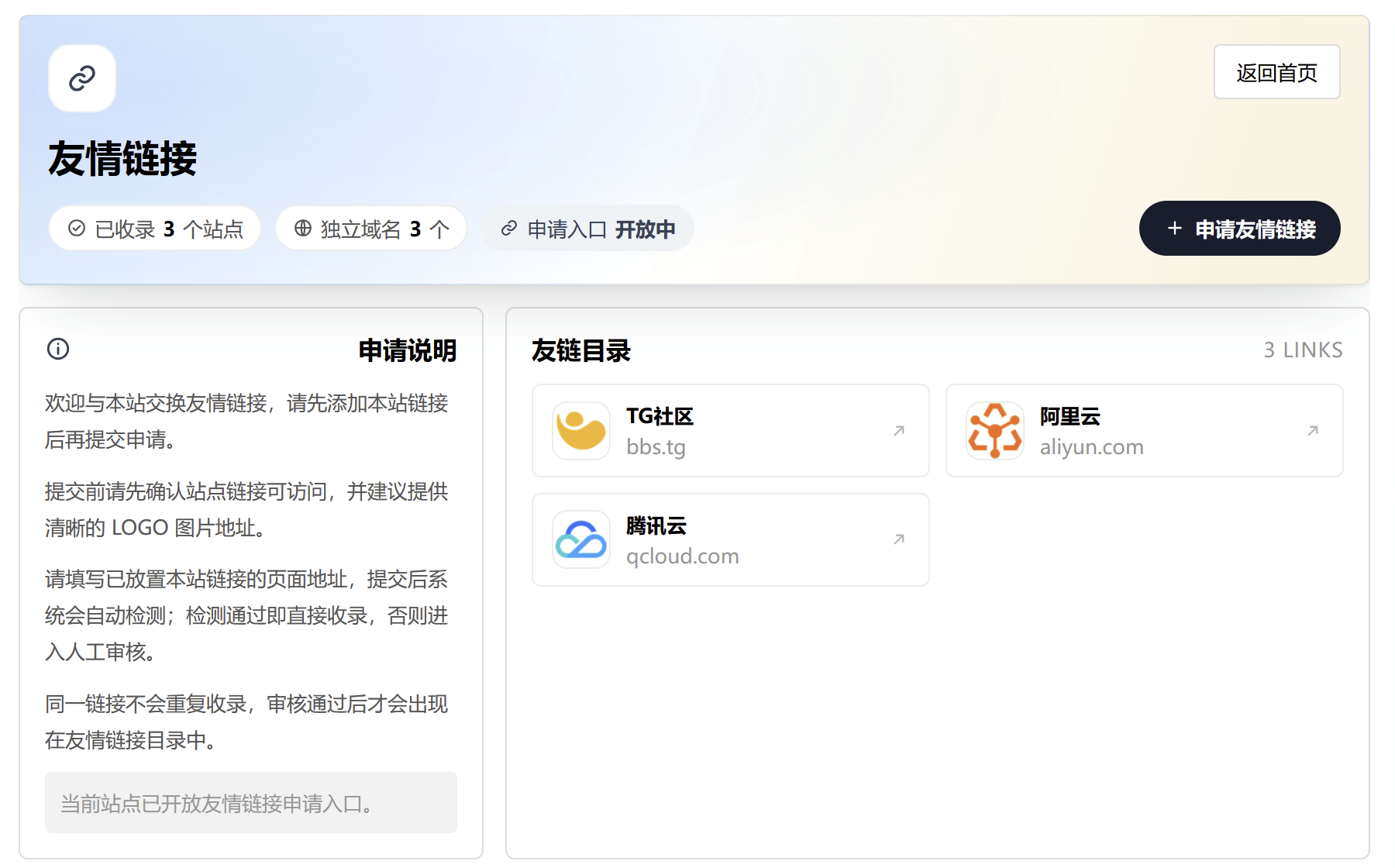
Task: Open the 阿里云 link title
Action: point(1070,417)
